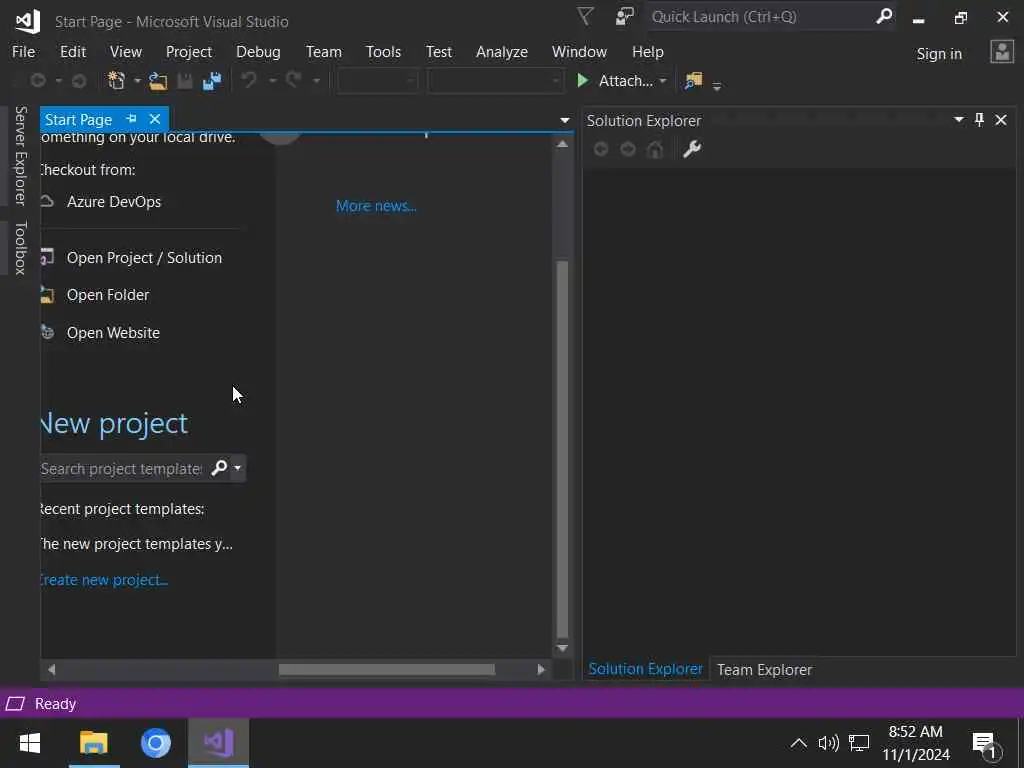This screenshot has height=768, width=1024.
Task: Expand the template search options dropdown
Action: click(x=238, y=468)
